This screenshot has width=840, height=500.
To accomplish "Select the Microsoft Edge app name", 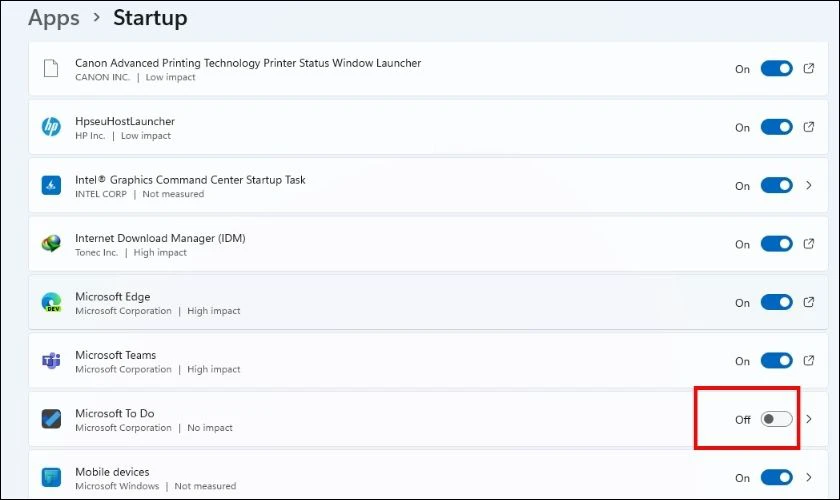I will (112, 296).
